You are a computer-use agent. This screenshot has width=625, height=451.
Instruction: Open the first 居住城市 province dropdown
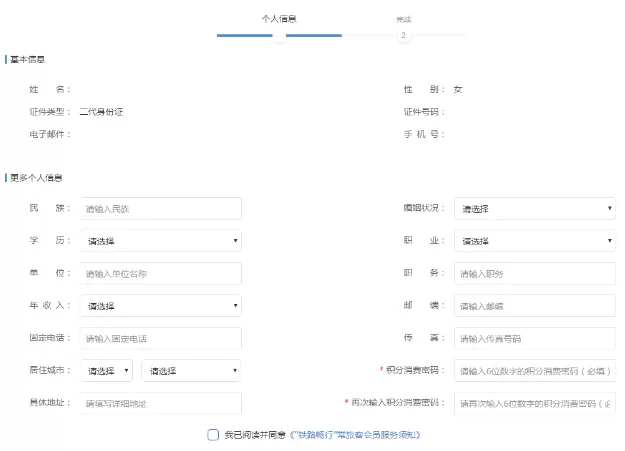[106, 370]
